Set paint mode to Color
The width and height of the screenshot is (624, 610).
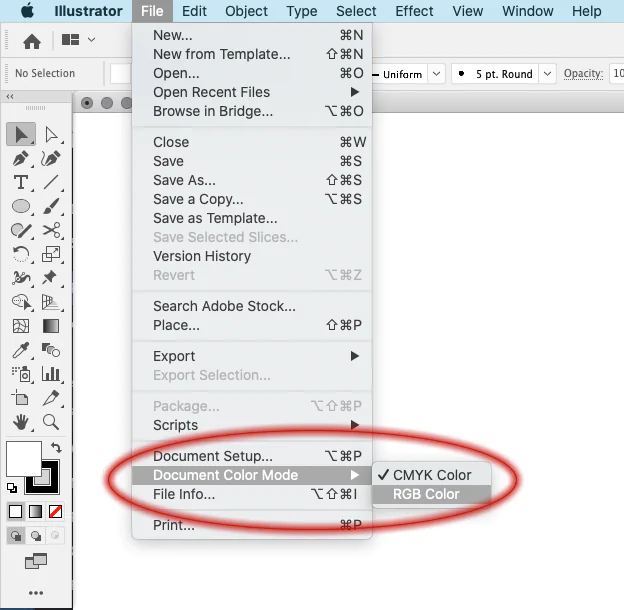[15, 511]
